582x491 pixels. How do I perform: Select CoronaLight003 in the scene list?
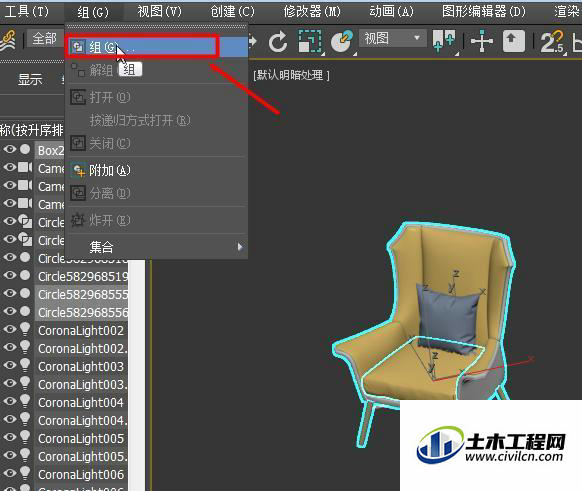pyautogui.click(x=81, y=366)
